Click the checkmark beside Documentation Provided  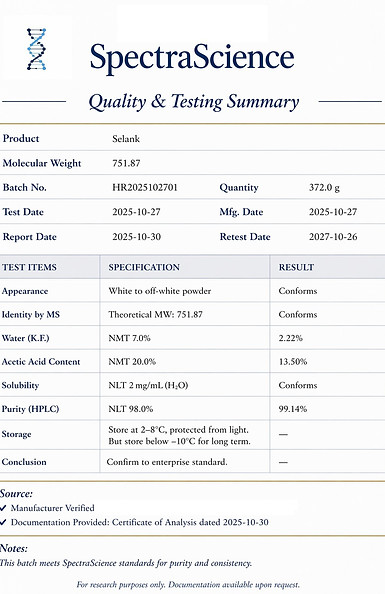point(3,522)
